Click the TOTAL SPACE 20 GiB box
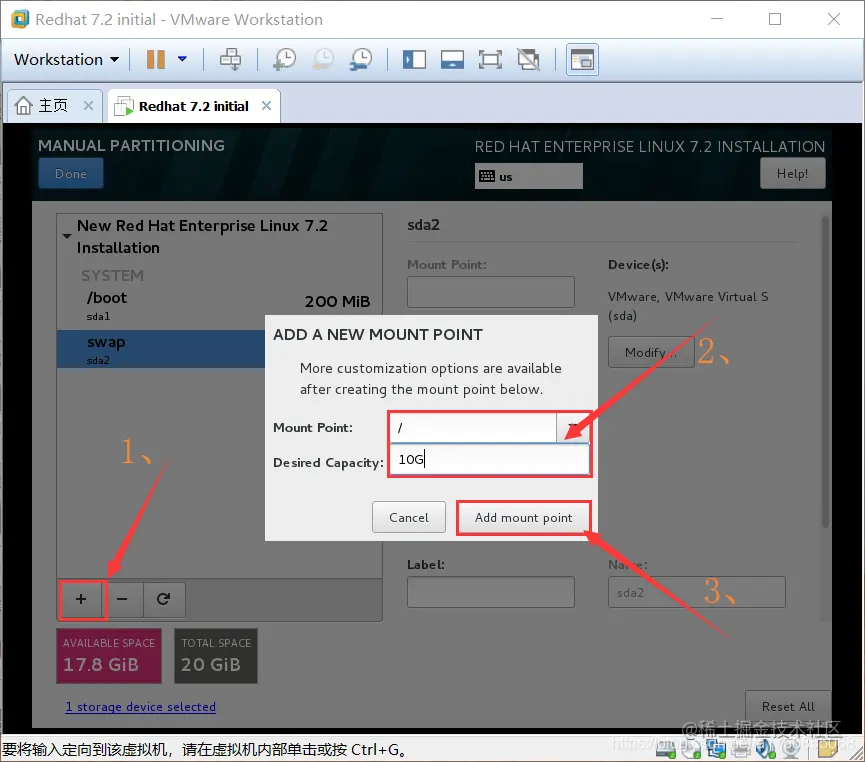 click(216, 656)
